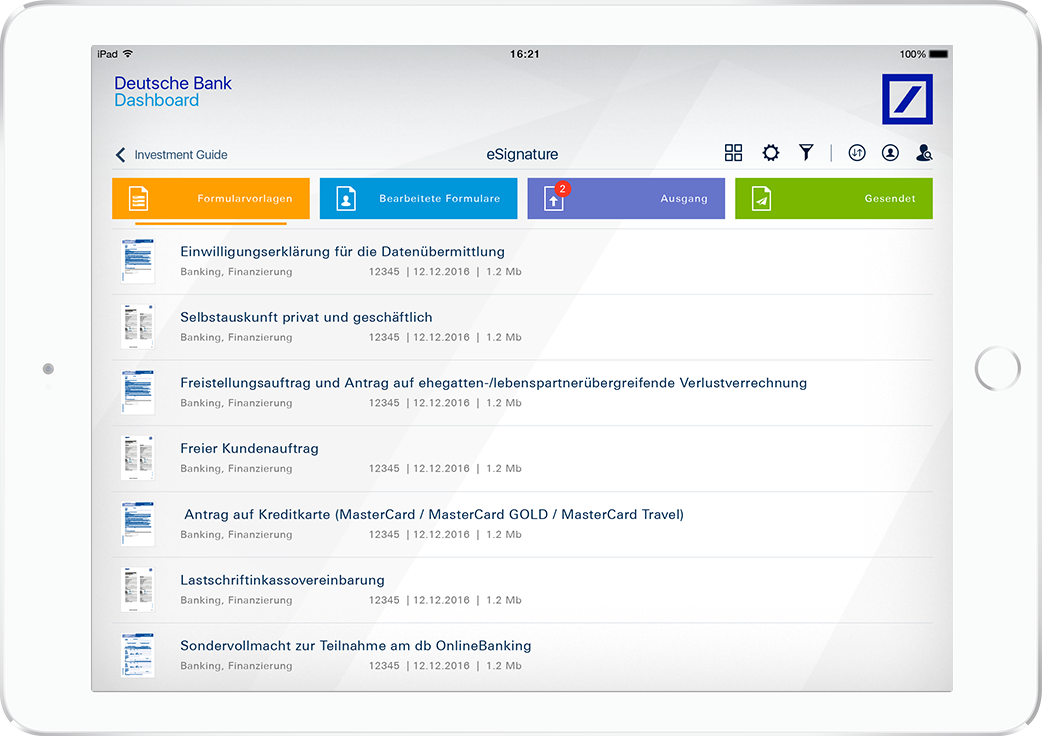Image resolution: width=1042 pixels, height=736 pixels.
Task: Click the filter funnel icon
Action: (806, 153)
